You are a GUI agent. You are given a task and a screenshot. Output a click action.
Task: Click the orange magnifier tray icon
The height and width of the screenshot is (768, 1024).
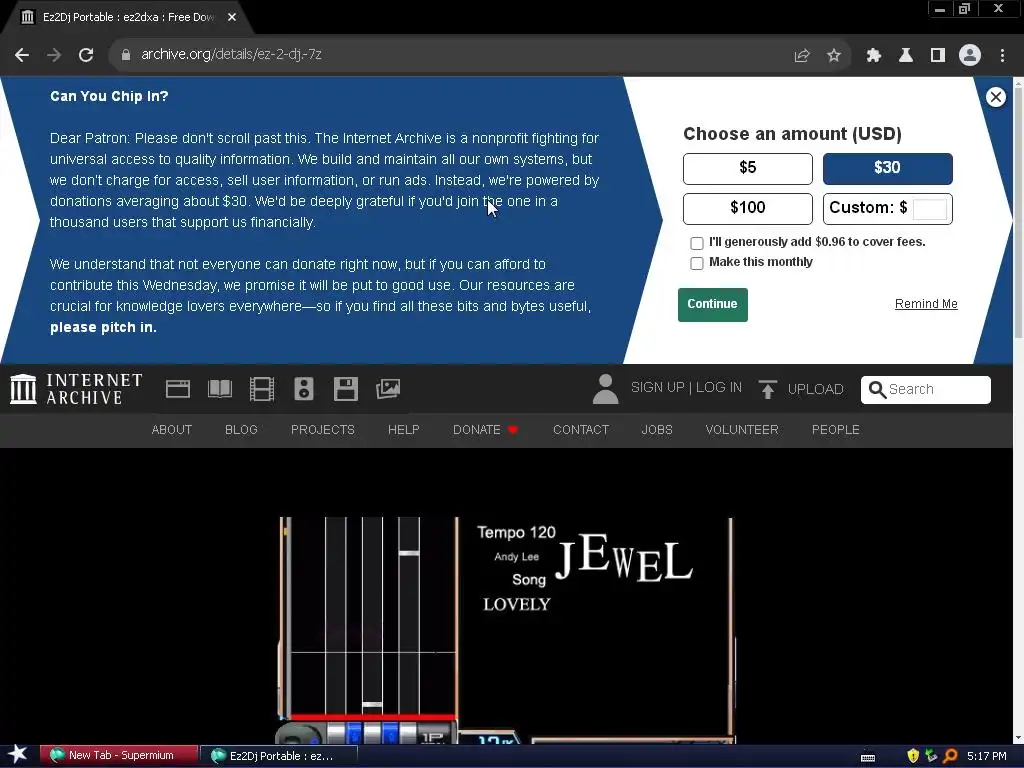point(950,756)
